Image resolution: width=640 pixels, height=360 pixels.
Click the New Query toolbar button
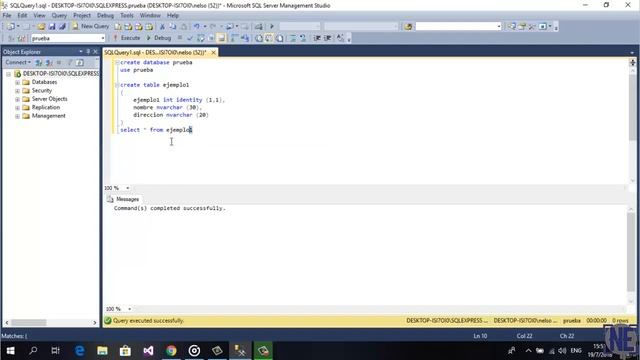pyautogui.click(x=91, y=26)
